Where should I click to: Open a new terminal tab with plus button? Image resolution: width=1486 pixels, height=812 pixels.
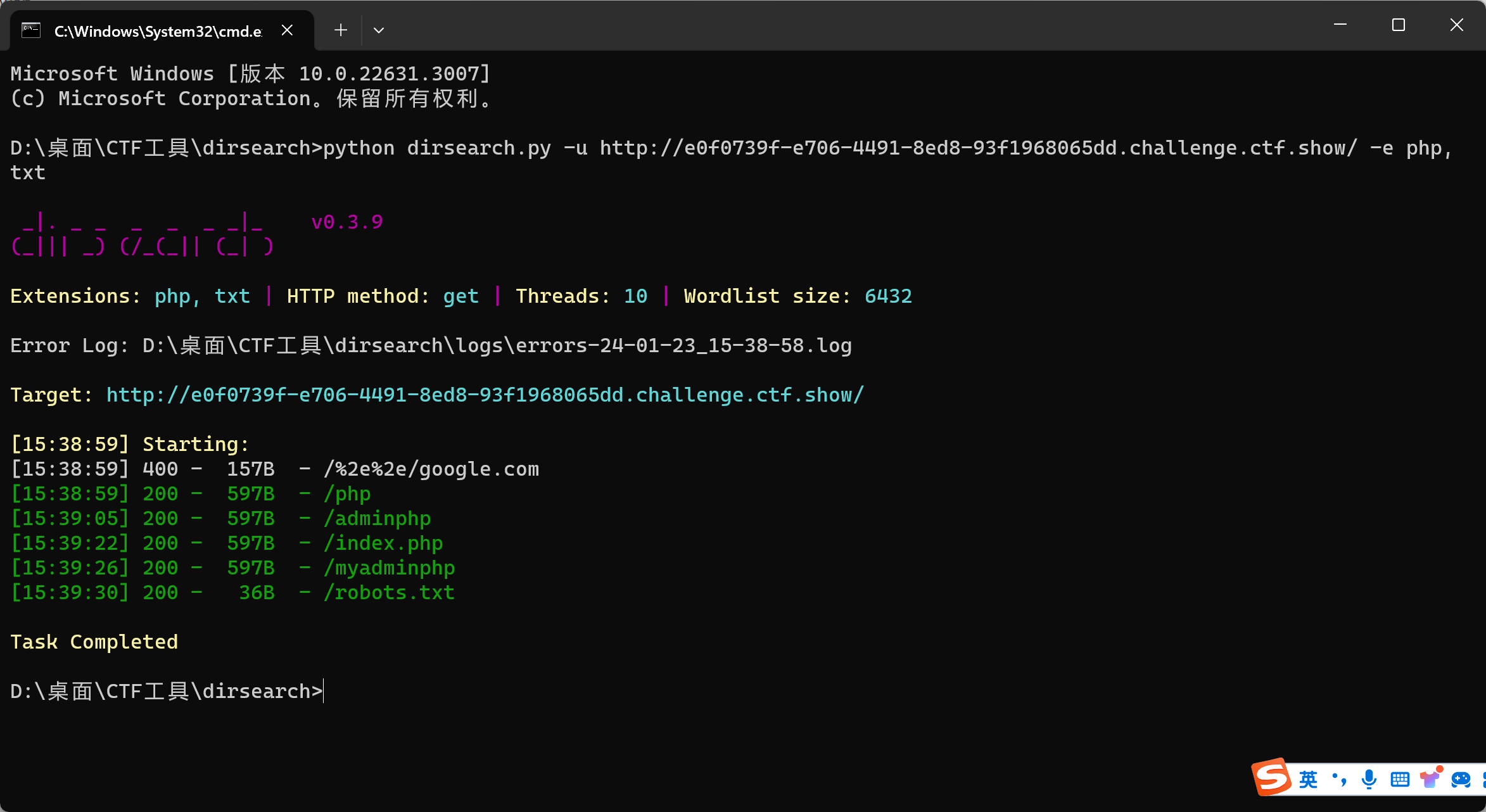(x=341, y=30)
